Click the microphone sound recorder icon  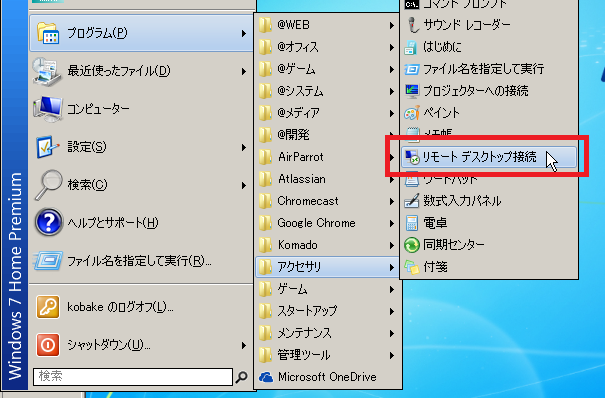pyautogui.click(x=412, y=25)
